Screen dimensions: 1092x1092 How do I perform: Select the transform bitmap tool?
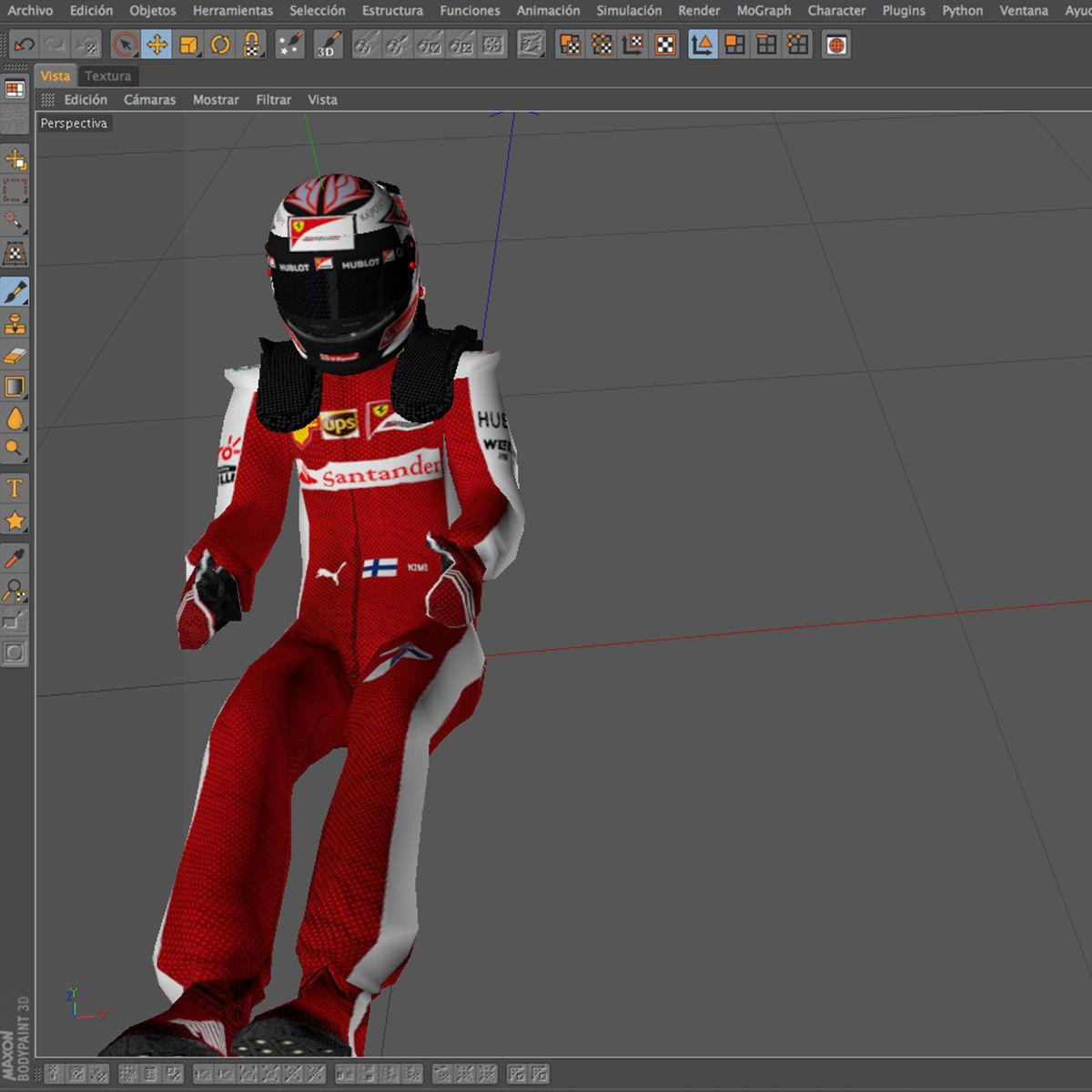tap(15, 254)
